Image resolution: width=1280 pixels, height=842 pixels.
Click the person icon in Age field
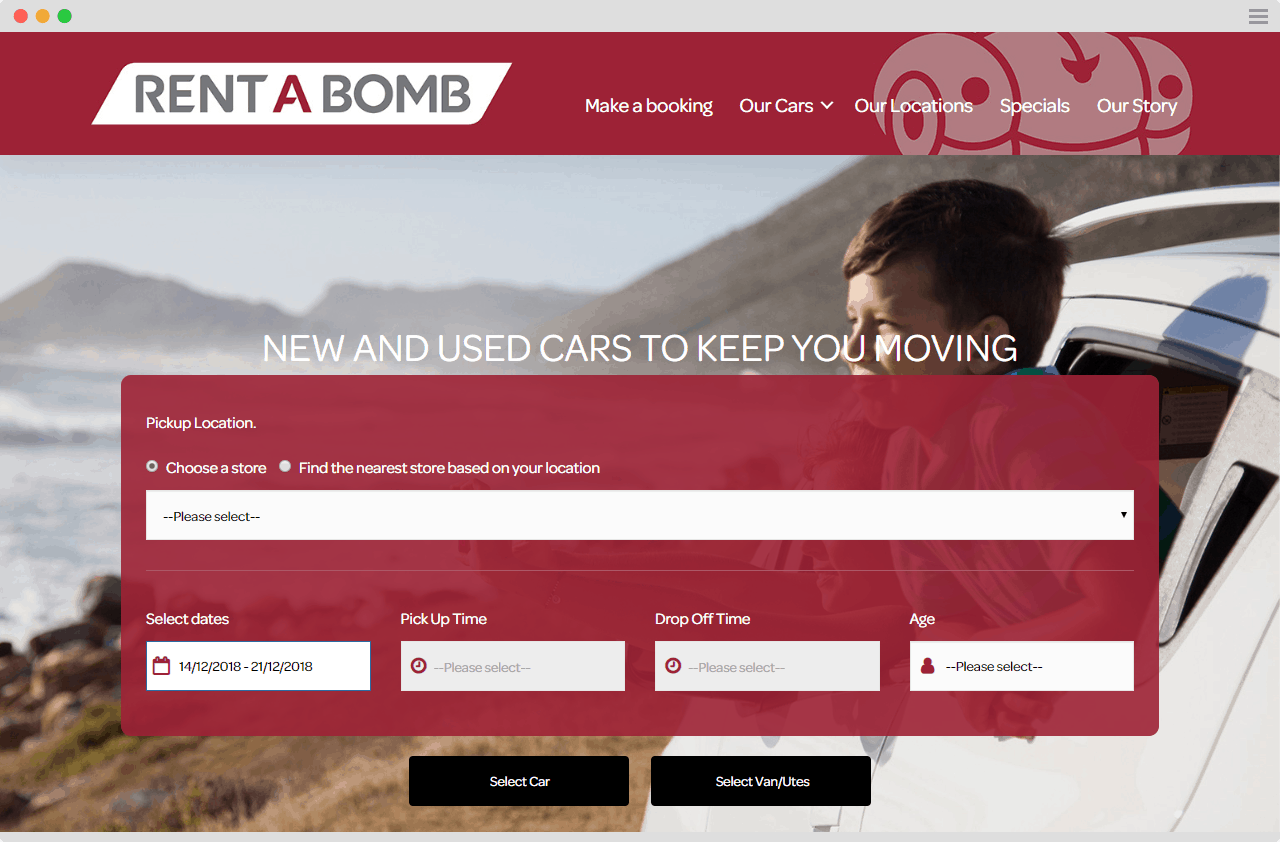927,666
